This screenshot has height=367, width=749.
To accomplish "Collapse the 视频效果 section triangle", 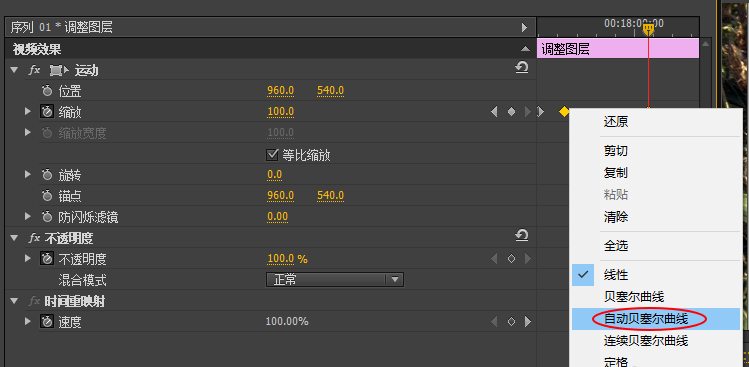I will click(x=525, y=49).
